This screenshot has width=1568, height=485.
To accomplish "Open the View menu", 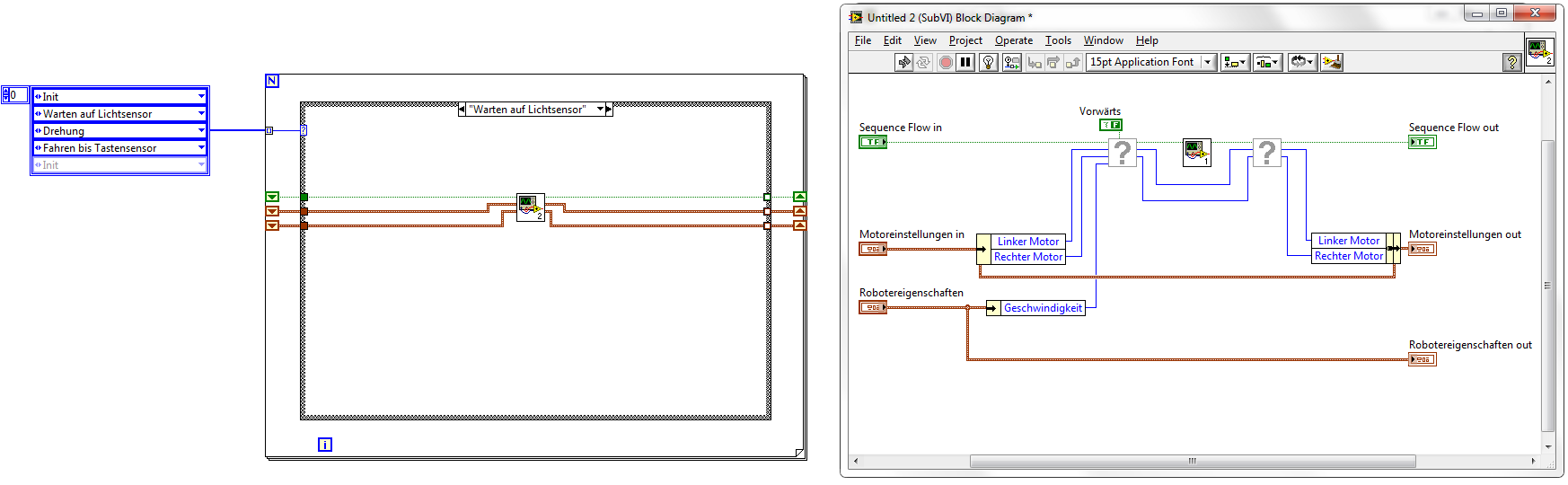I will 925,40.
